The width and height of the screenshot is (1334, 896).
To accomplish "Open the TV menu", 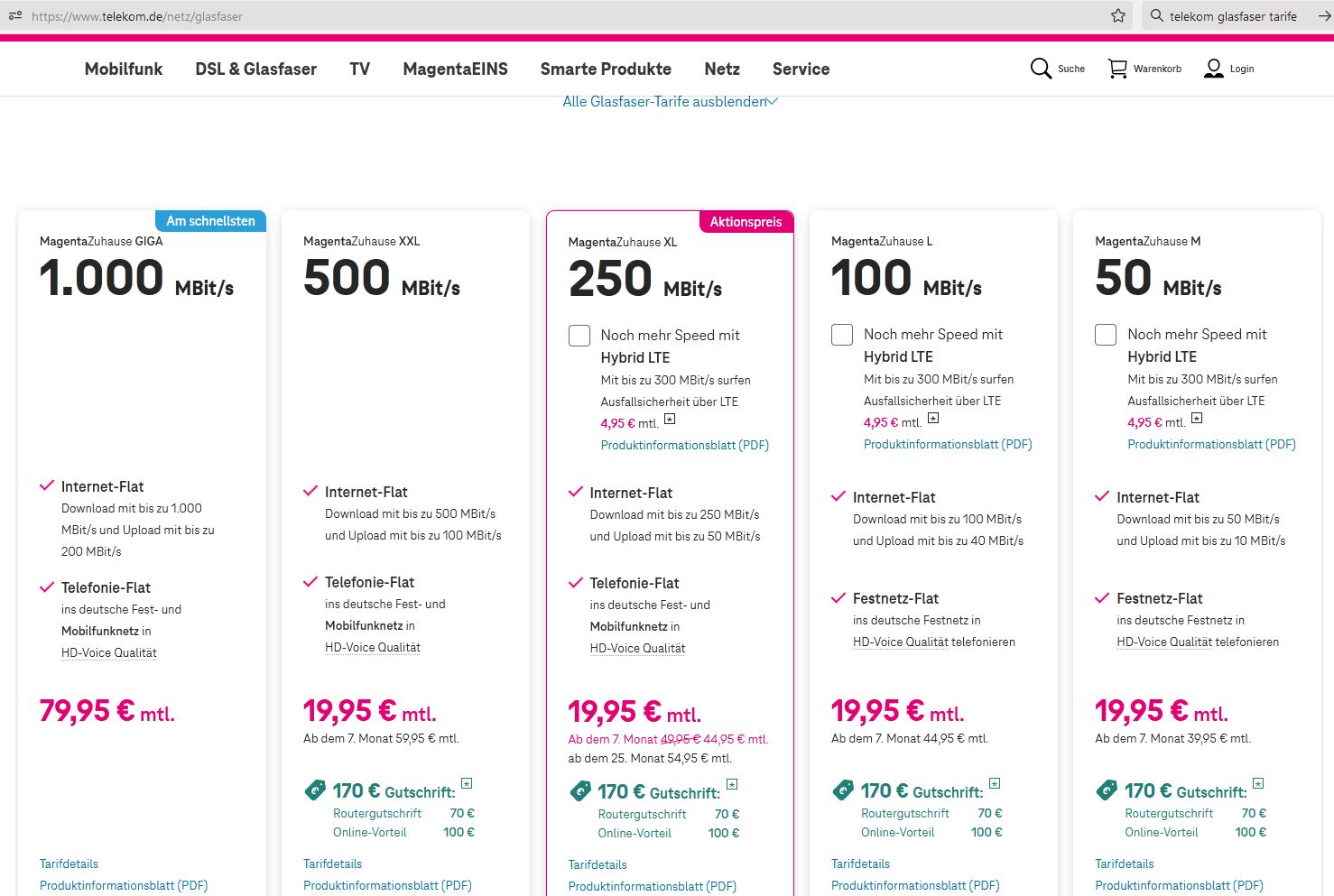I will (360, 69).
